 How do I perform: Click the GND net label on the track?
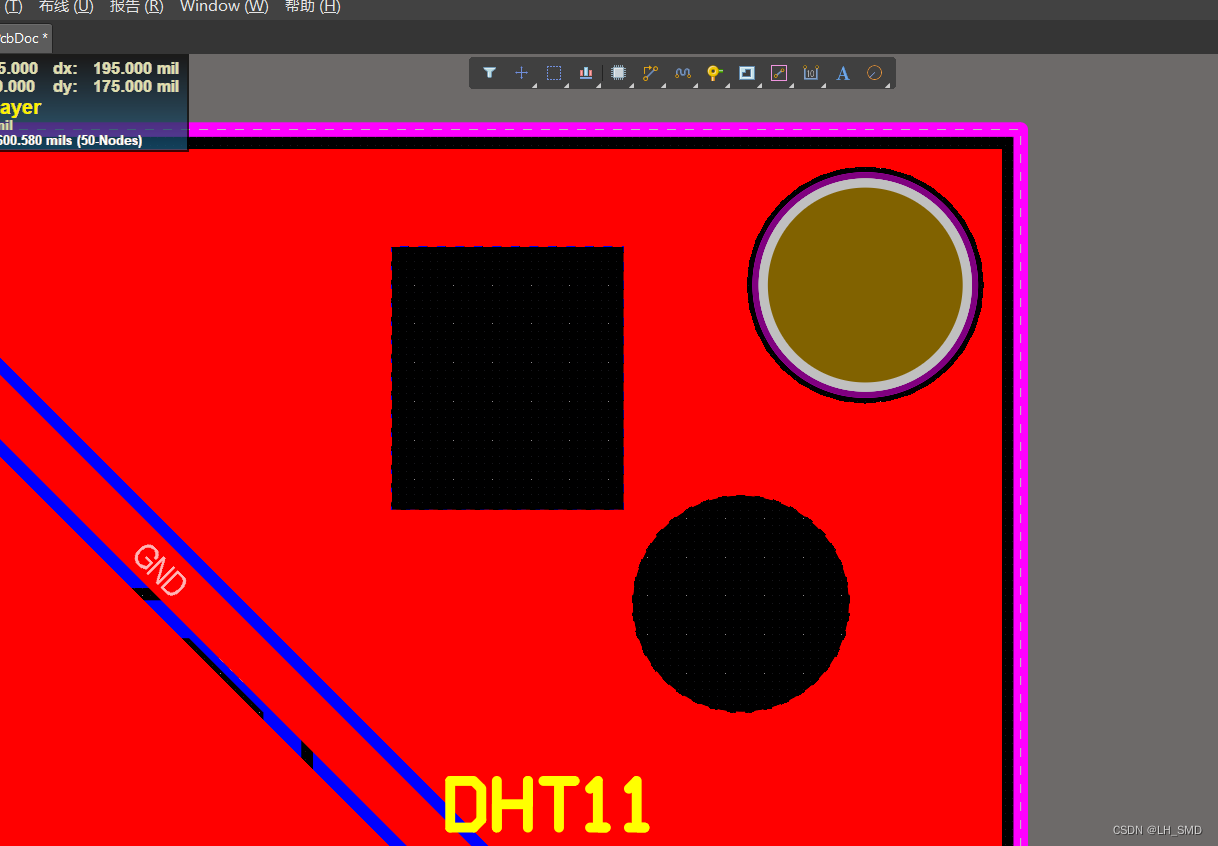(x=160, y=570)
